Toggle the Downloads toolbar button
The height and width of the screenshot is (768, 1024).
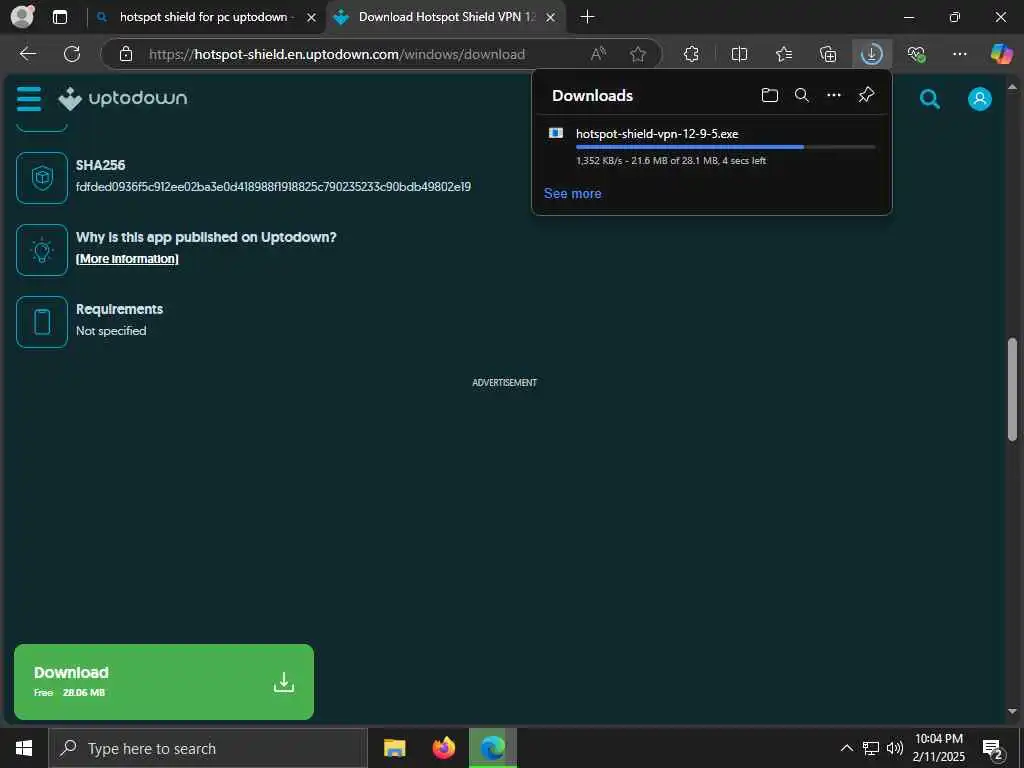coord(872,54)
